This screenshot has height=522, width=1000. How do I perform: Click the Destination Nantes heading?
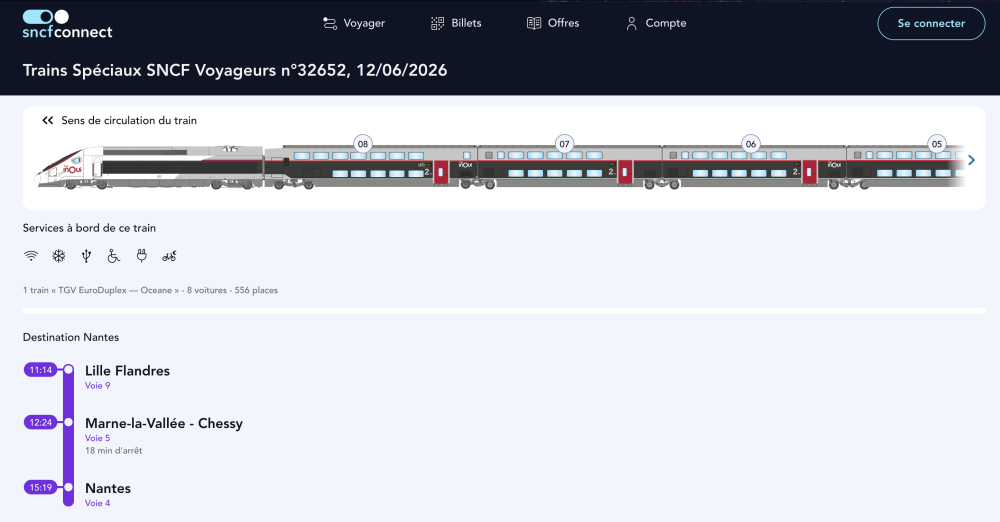tap(71, 337)
